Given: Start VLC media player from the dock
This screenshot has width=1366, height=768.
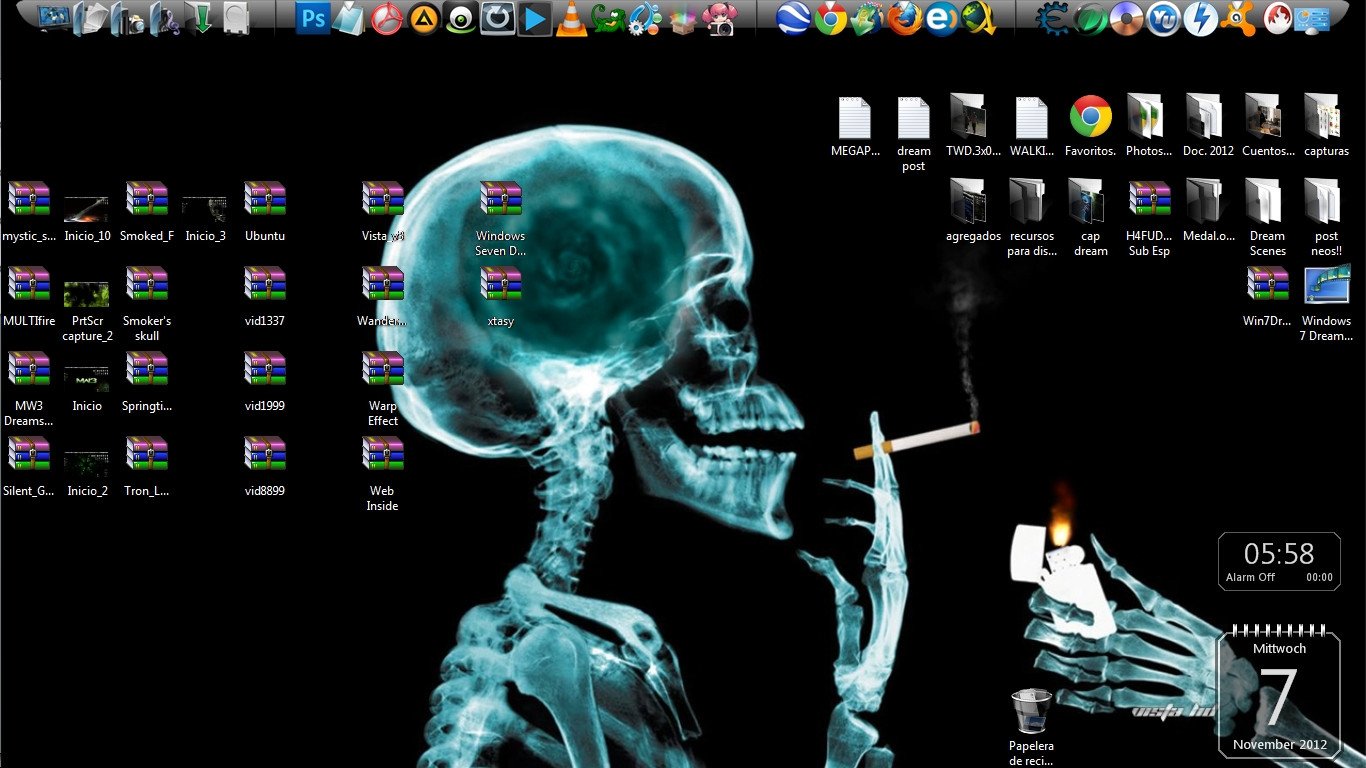Looking at the screenshot, I should pyautogui.click(x=571, y=18).
